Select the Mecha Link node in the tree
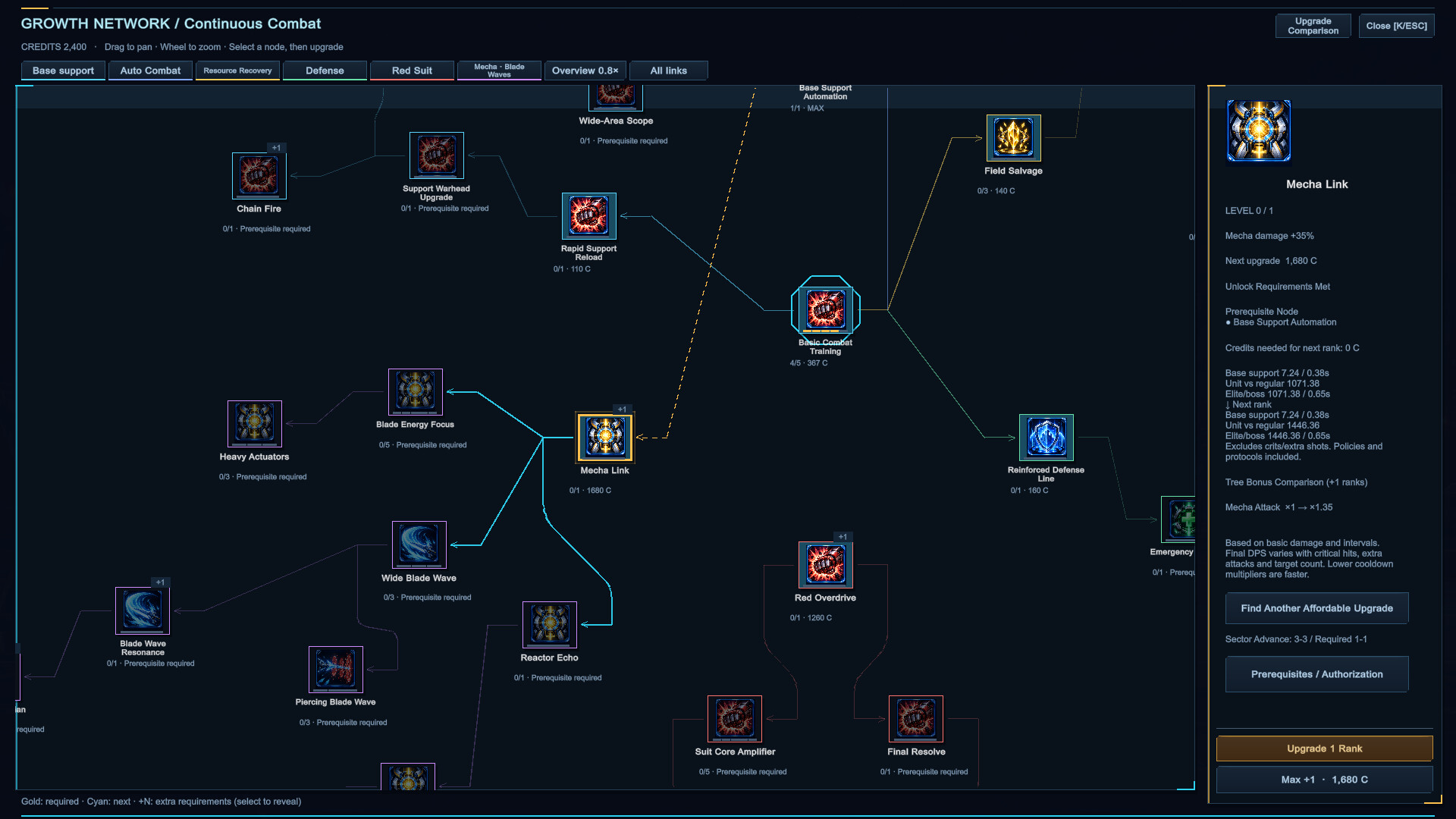The width and height of the screenshot is (1456, 819). click(x=605, y=438)
